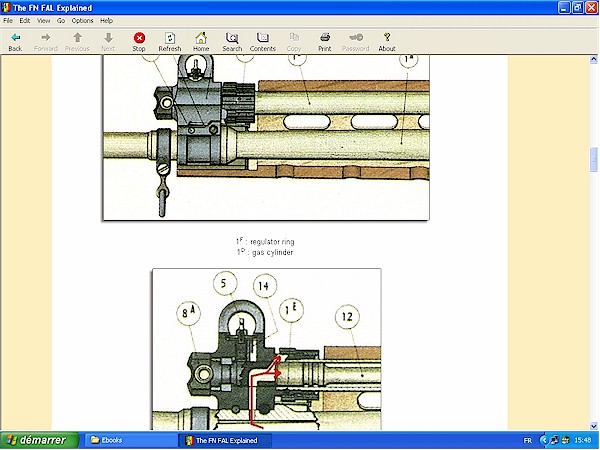Viewport: 600px width, 450px height.
Task: Click the 15:48 system clock
Action: point(583,440)
